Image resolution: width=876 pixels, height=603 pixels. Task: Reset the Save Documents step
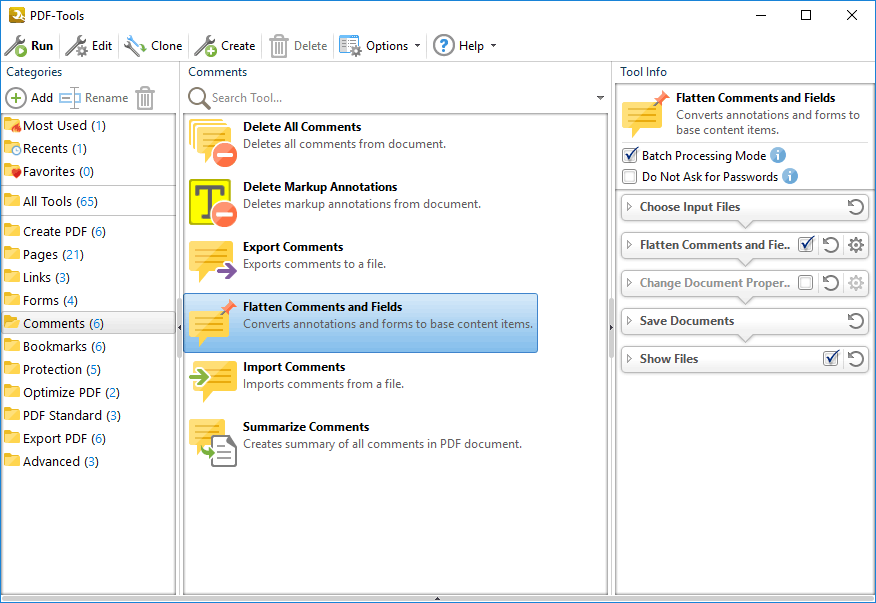(x=855, y=321)
